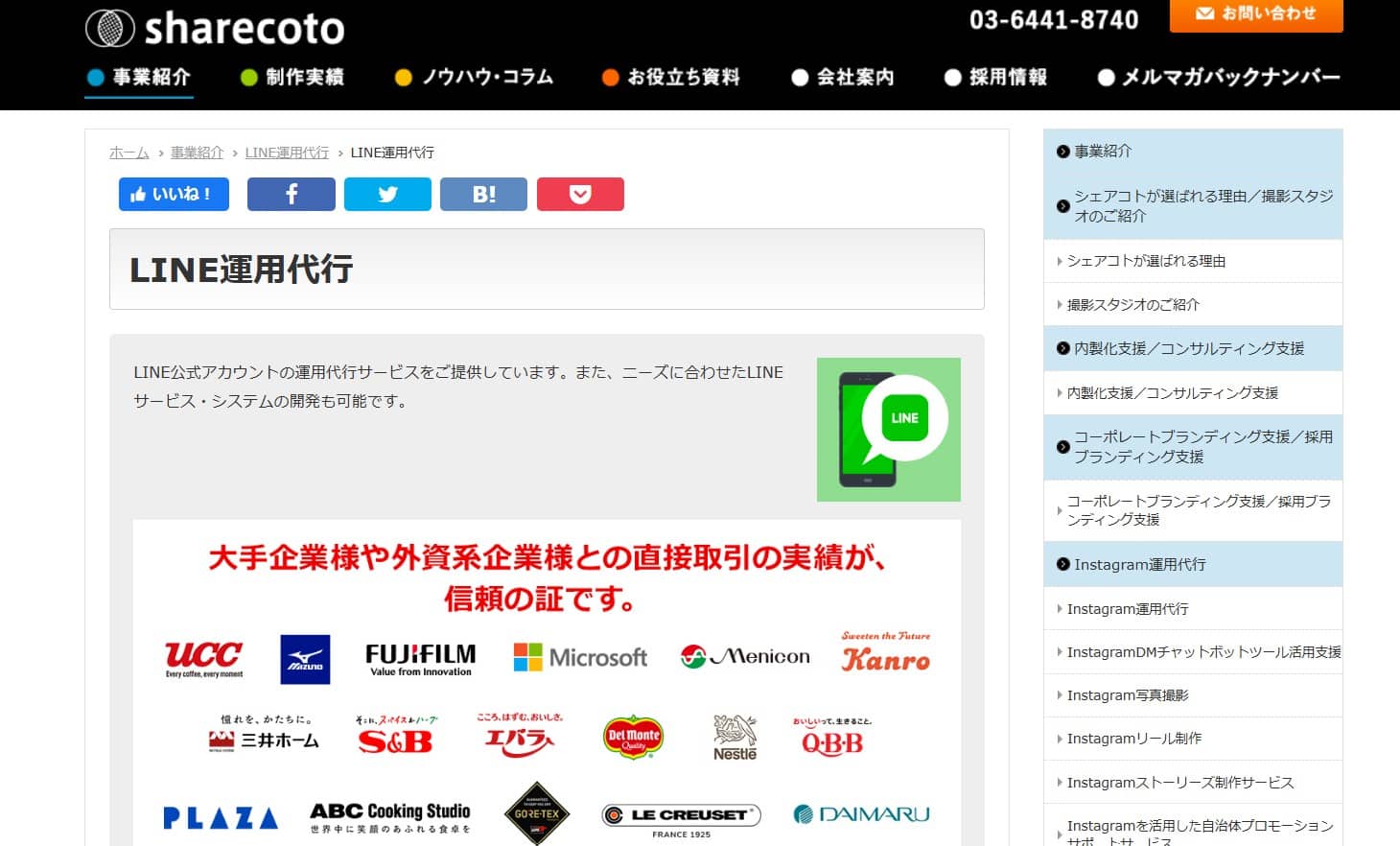The height and width of the screenshot is (846, 1400).
Task: Expand シェアコトが選ばれる理由 in the sidebar
Action: pyautogui.click(x=1144, y=260)
